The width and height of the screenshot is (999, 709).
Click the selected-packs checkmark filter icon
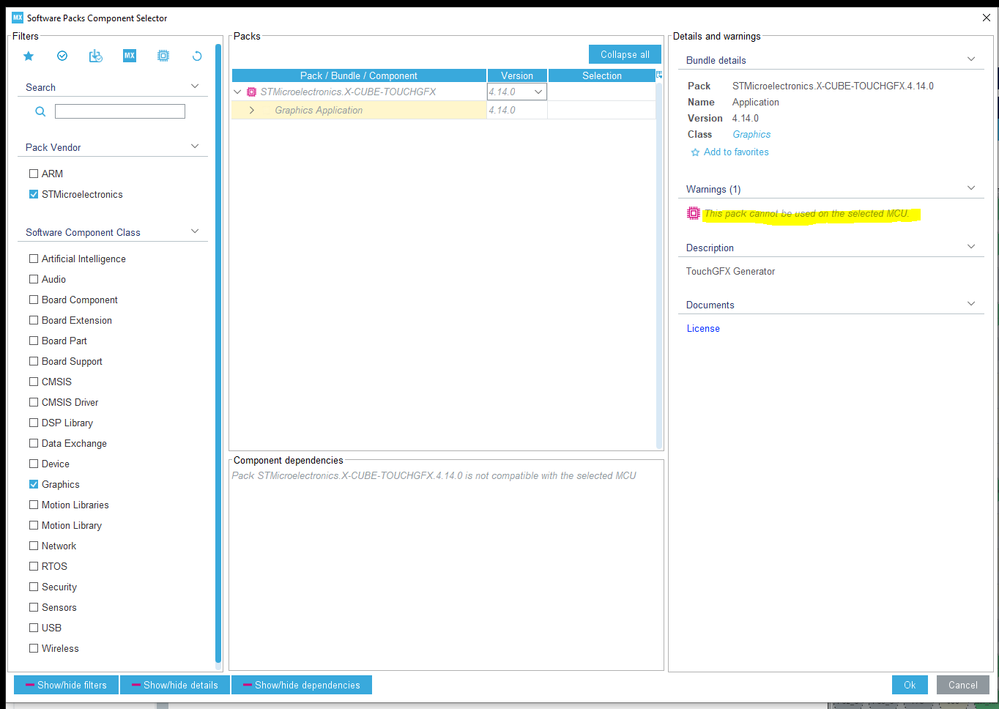[62, 56]
